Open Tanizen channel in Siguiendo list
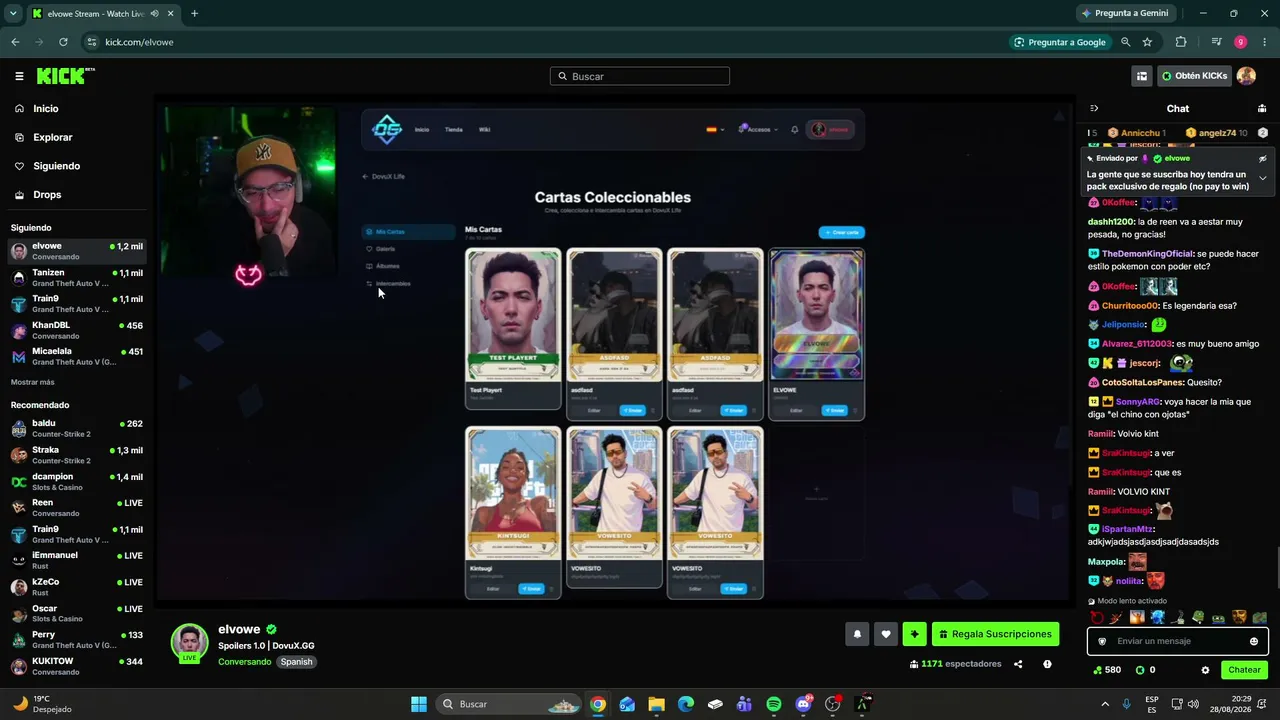This screenshot has height=720, width=1280. coord(78,278)
